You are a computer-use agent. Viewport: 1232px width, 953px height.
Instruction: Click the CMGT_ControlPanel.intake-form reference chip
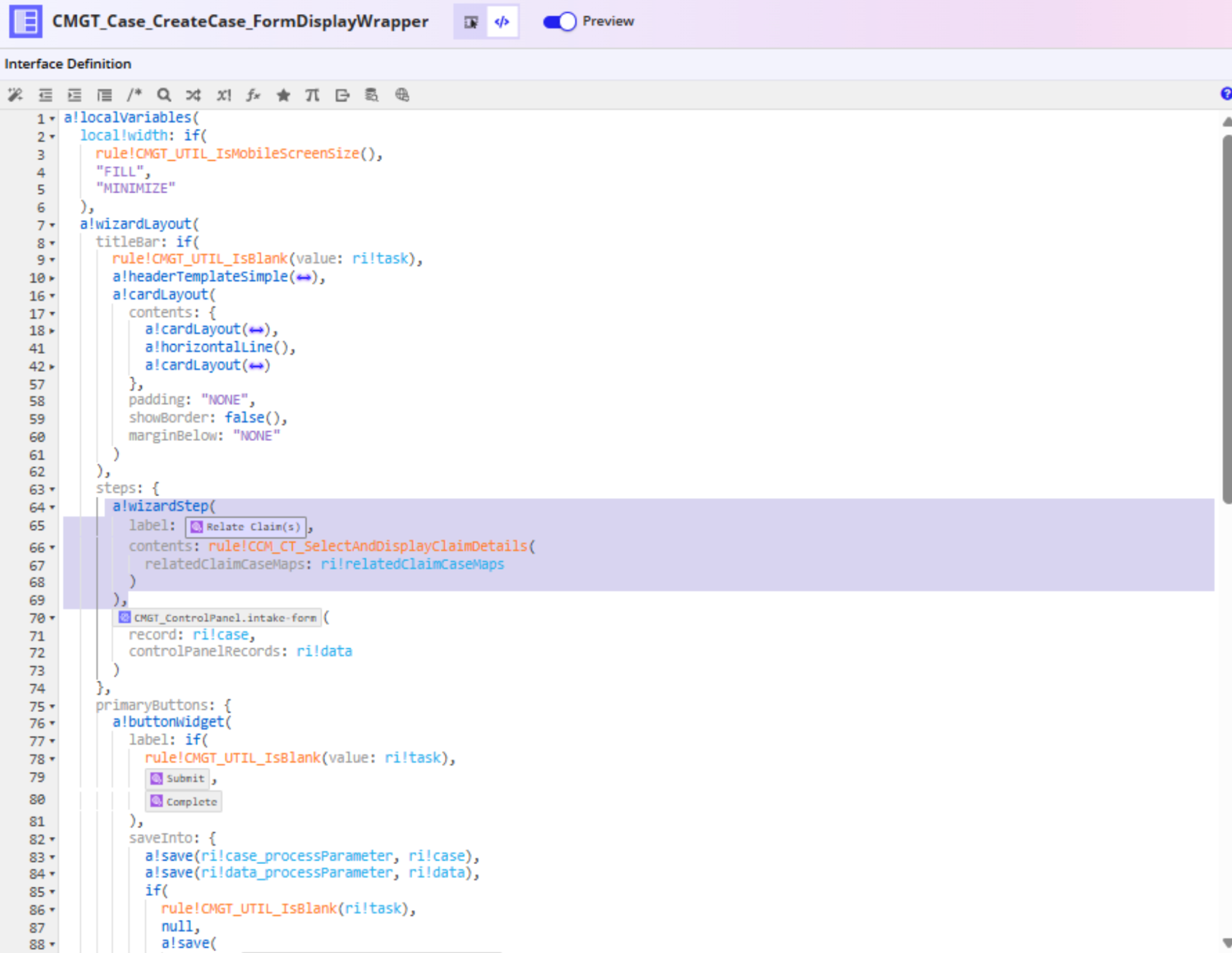click(218, 618)
